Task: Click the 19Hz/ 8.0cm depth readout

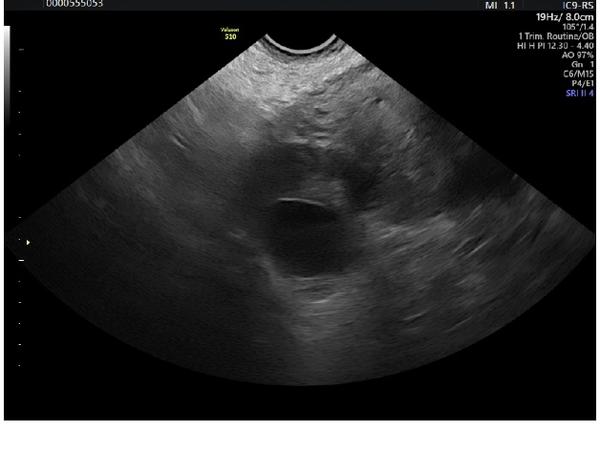Action: click(x=562, y=17)
